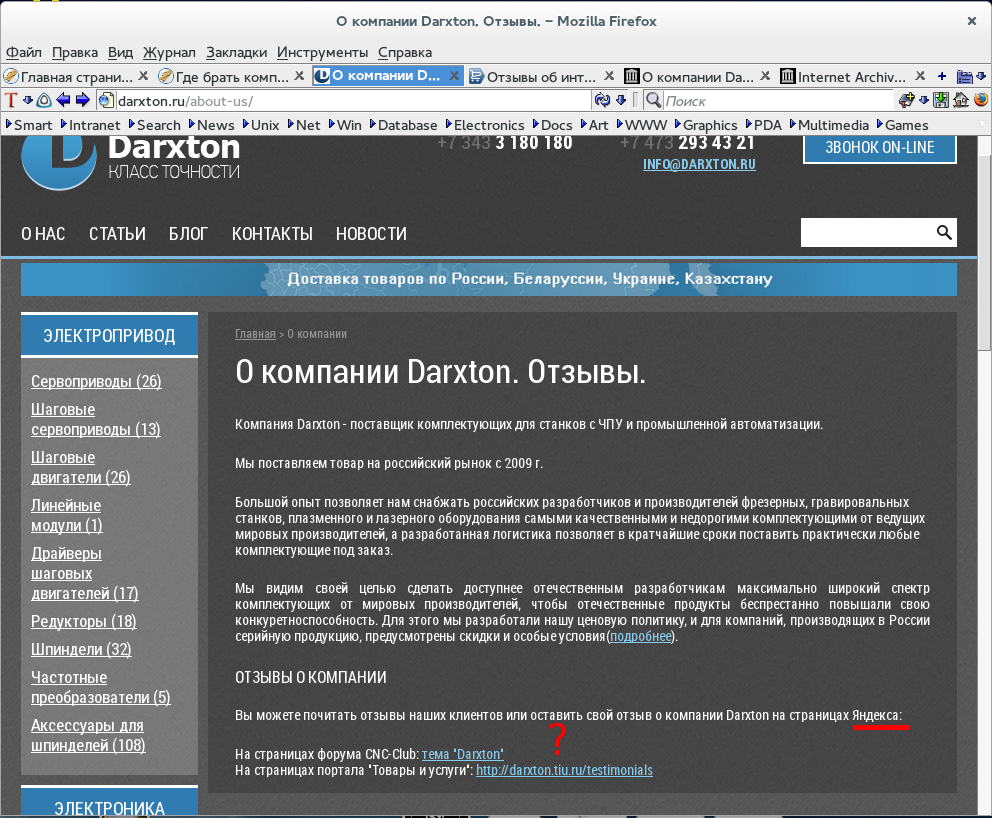Click the site search magnifier icon
This screenshot has height=818, width=992.
944,233
